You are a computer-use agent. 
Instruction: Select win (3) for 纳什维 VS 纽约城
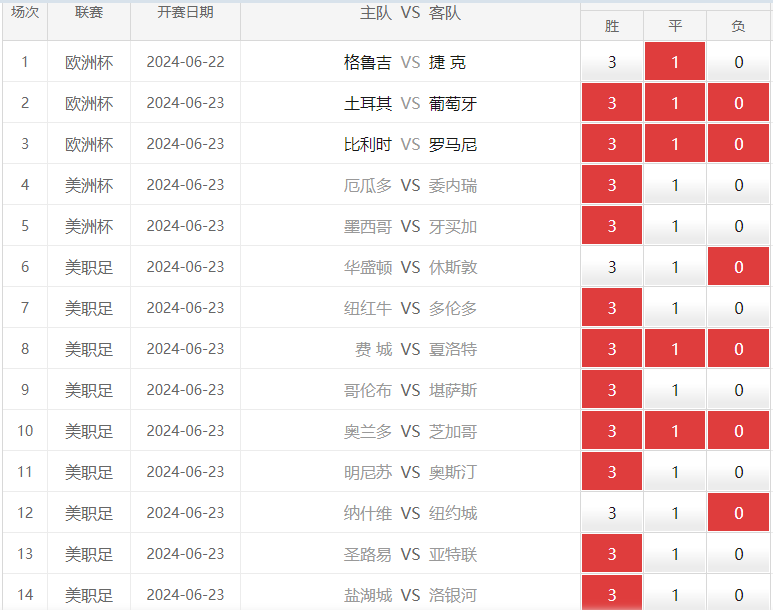coord(612,512)
